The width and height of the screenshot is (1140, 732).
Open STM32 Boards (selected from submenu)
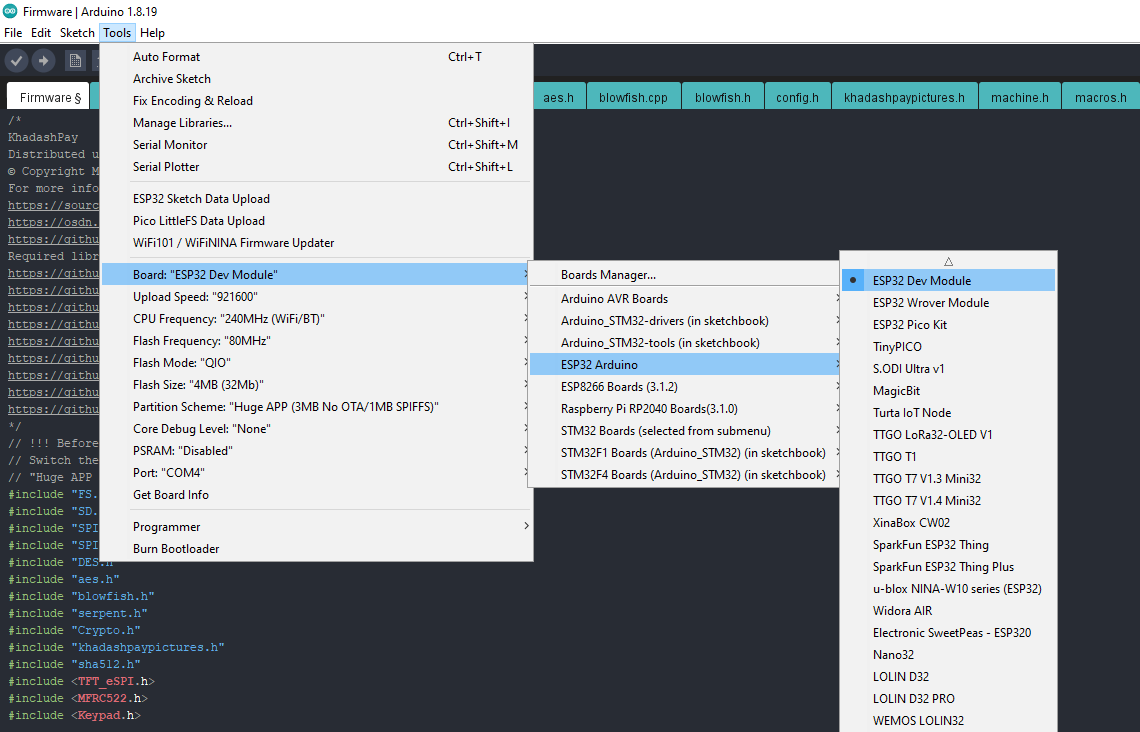pyautogui.click(x=685, y=431)
